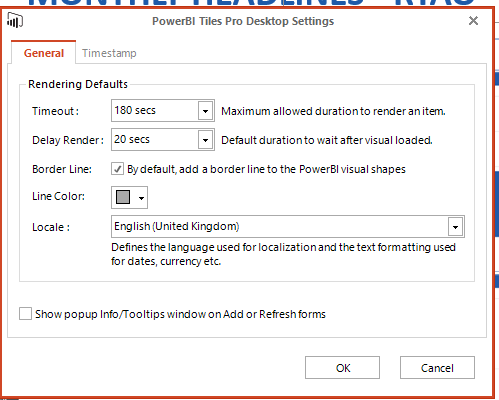
Task: Open the Timeout dropdown arrow
Action: (206, 111)
